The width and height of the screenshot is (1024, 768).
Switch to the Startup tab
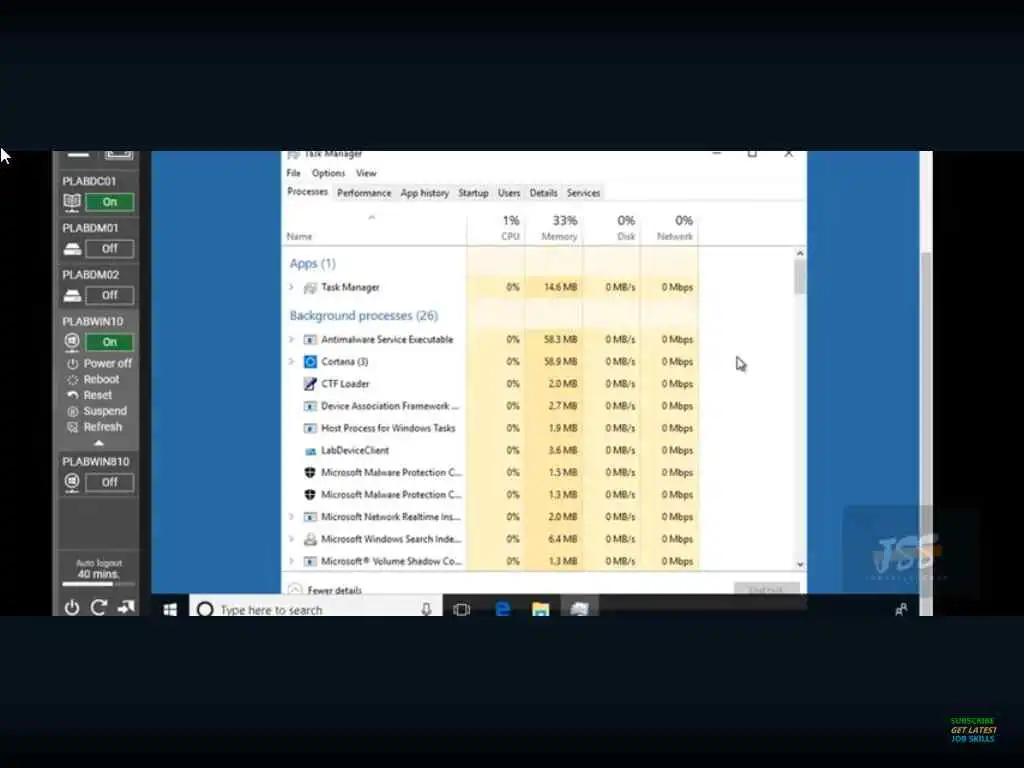[x=473, y=193]
